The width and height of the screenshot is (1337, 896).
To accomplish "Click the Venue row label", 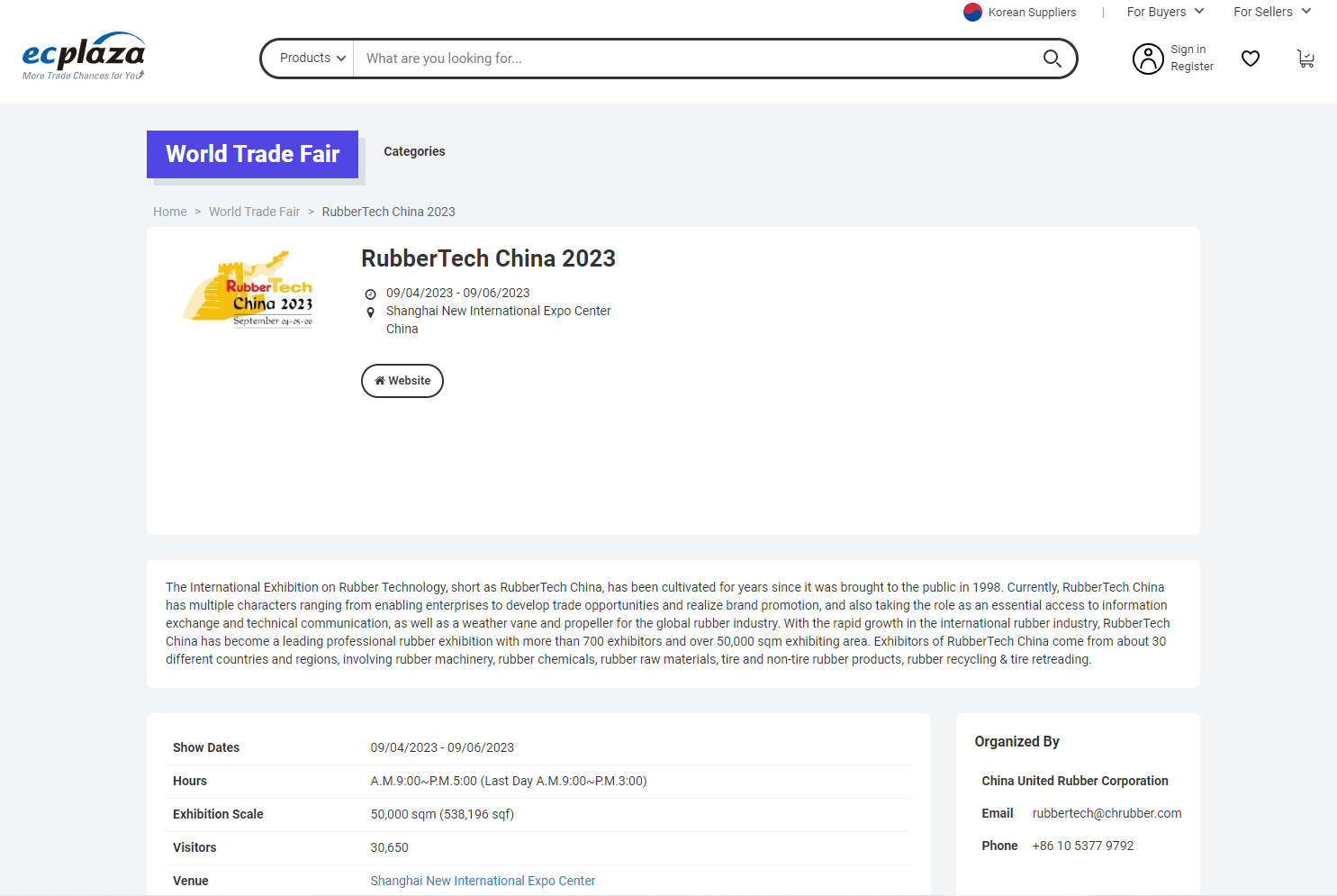I will 191,881.
